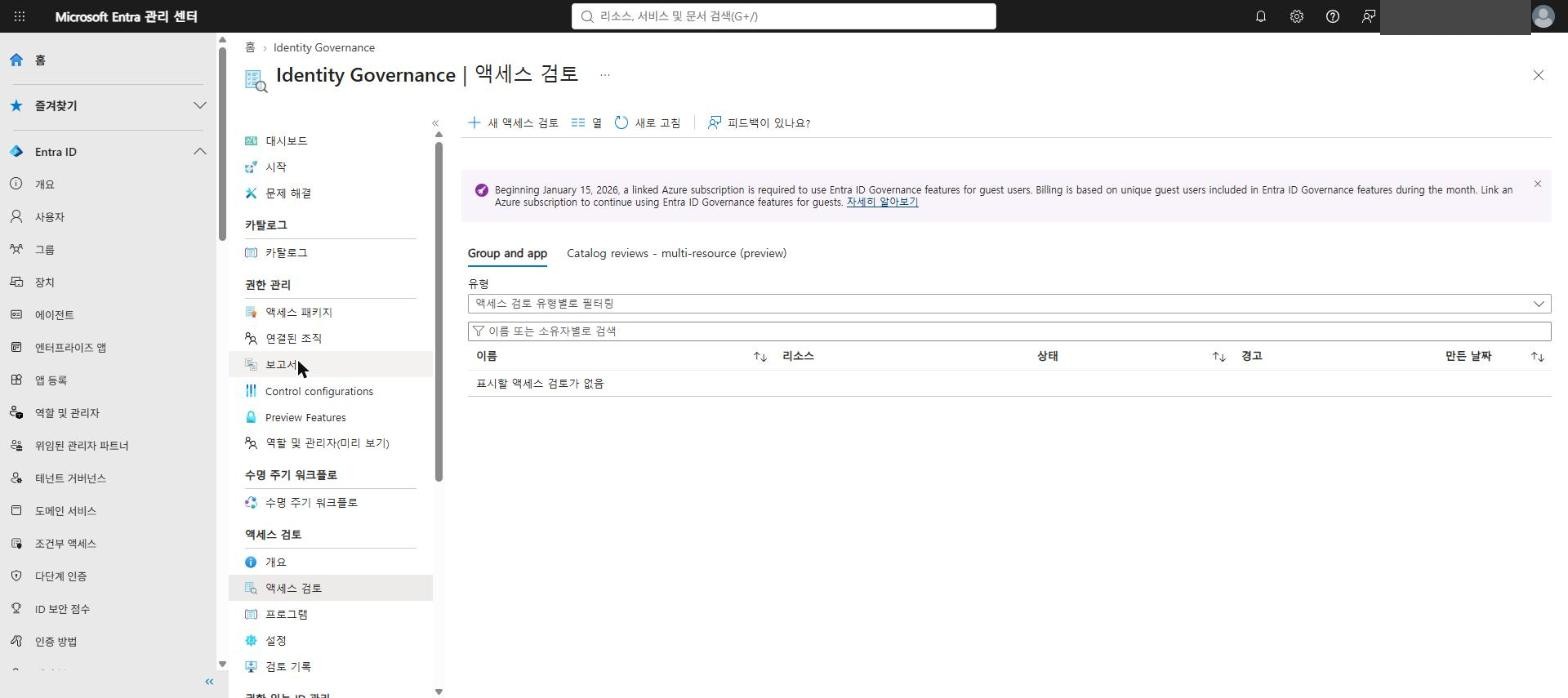Viewport: 1568px width, 698px height.
Task: Open the more options ellipsis by title
Action: click(x=604, y=75)
